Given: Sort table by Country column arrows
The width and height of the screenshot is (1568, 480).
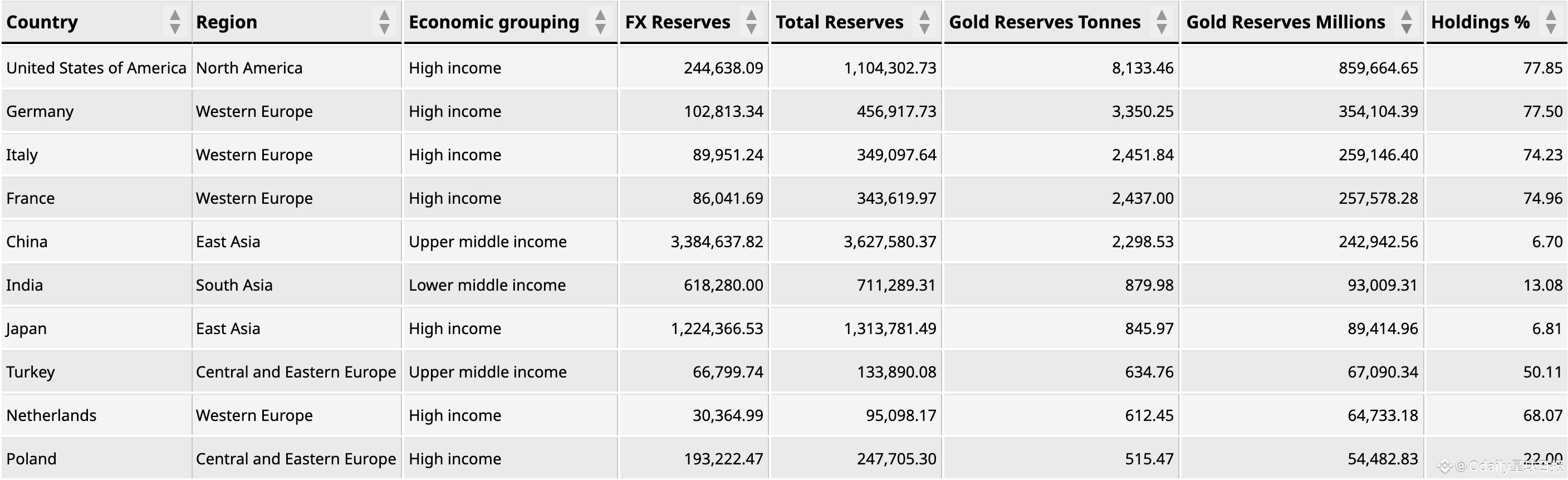Looking at the screenshot, I should tap(175, 22).
